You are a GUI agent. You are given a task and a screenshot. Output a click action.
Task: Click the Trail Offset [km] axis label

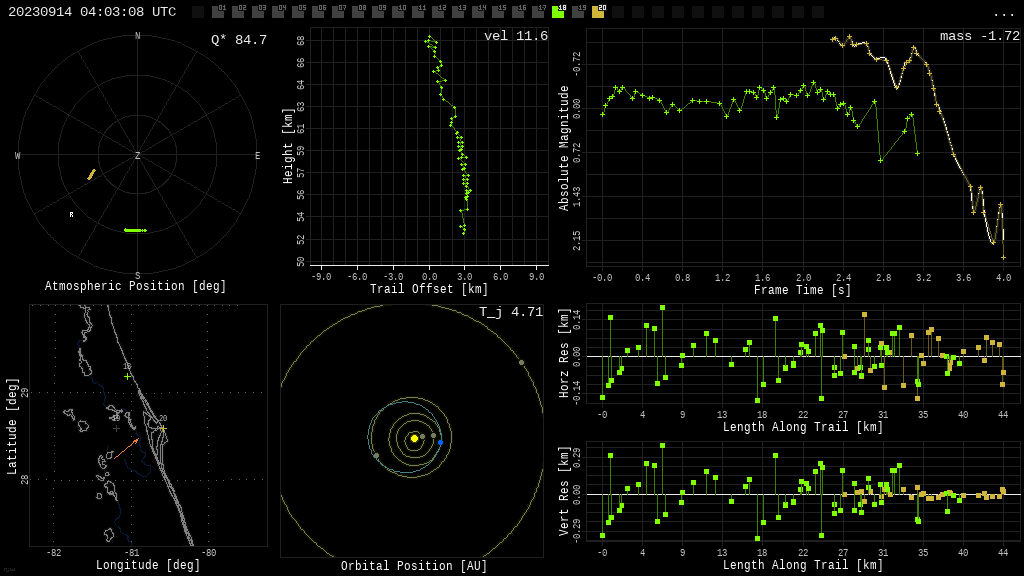pyautogui.click(x=429, y=289)
